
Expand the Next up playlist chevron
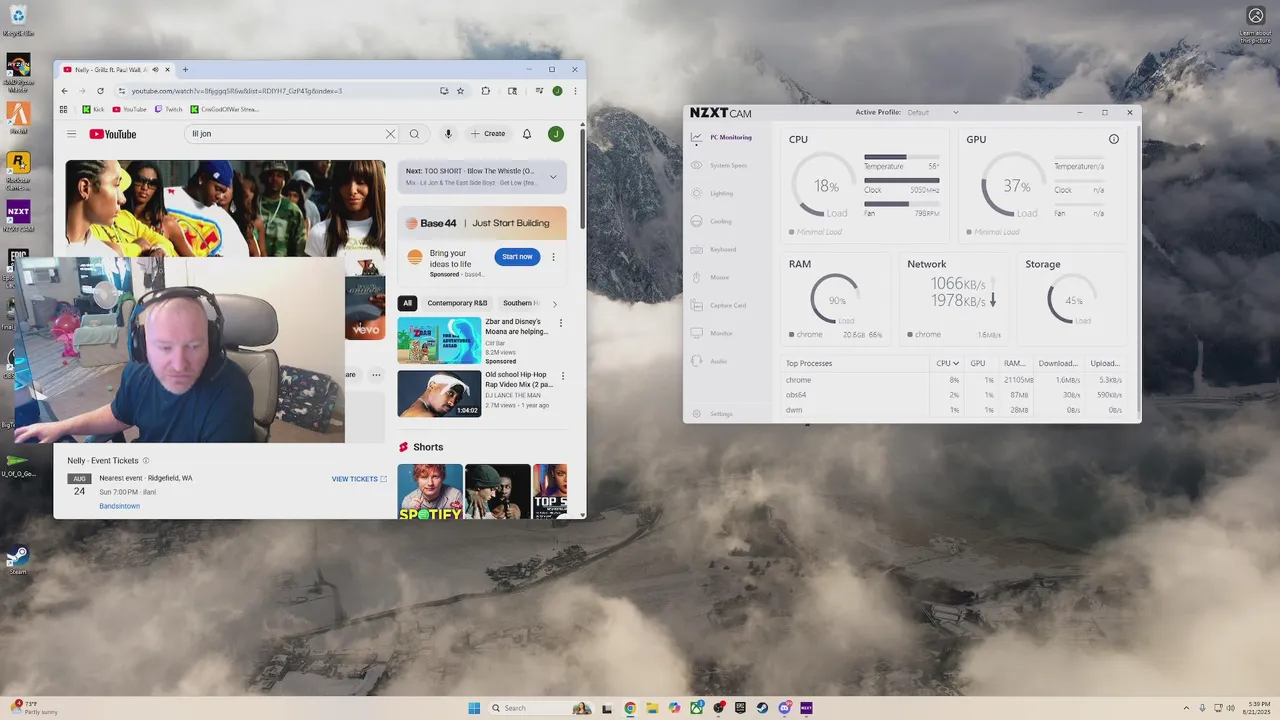coord(553,177)
